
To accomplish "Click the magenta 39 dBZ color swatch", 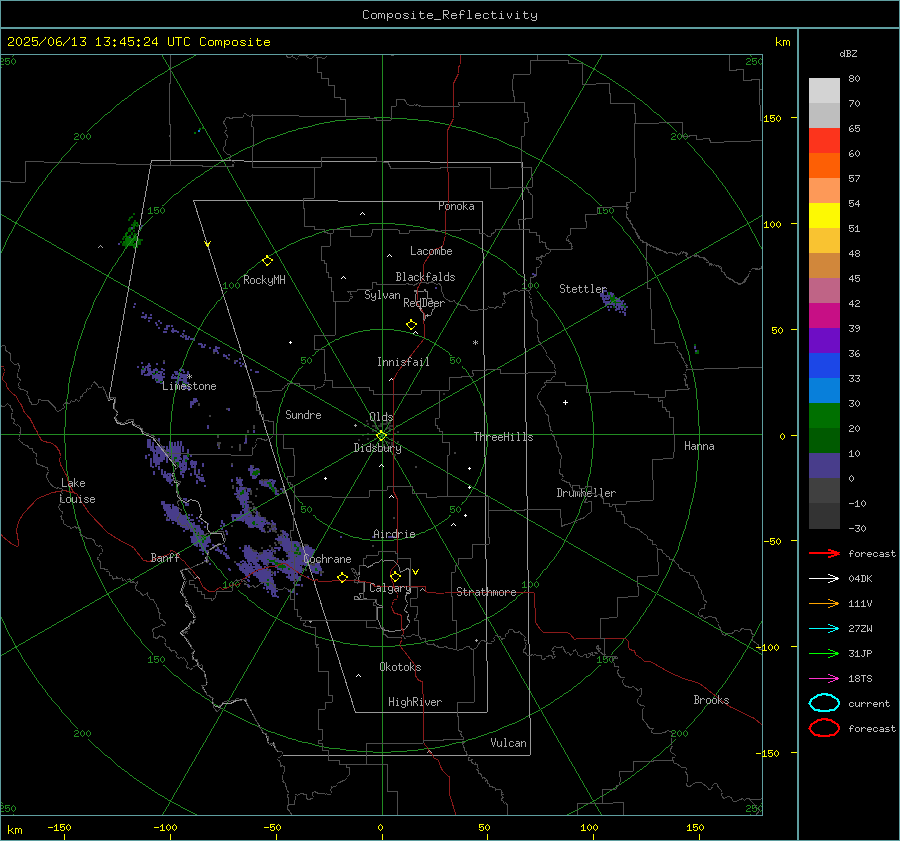I will [824, 316].
